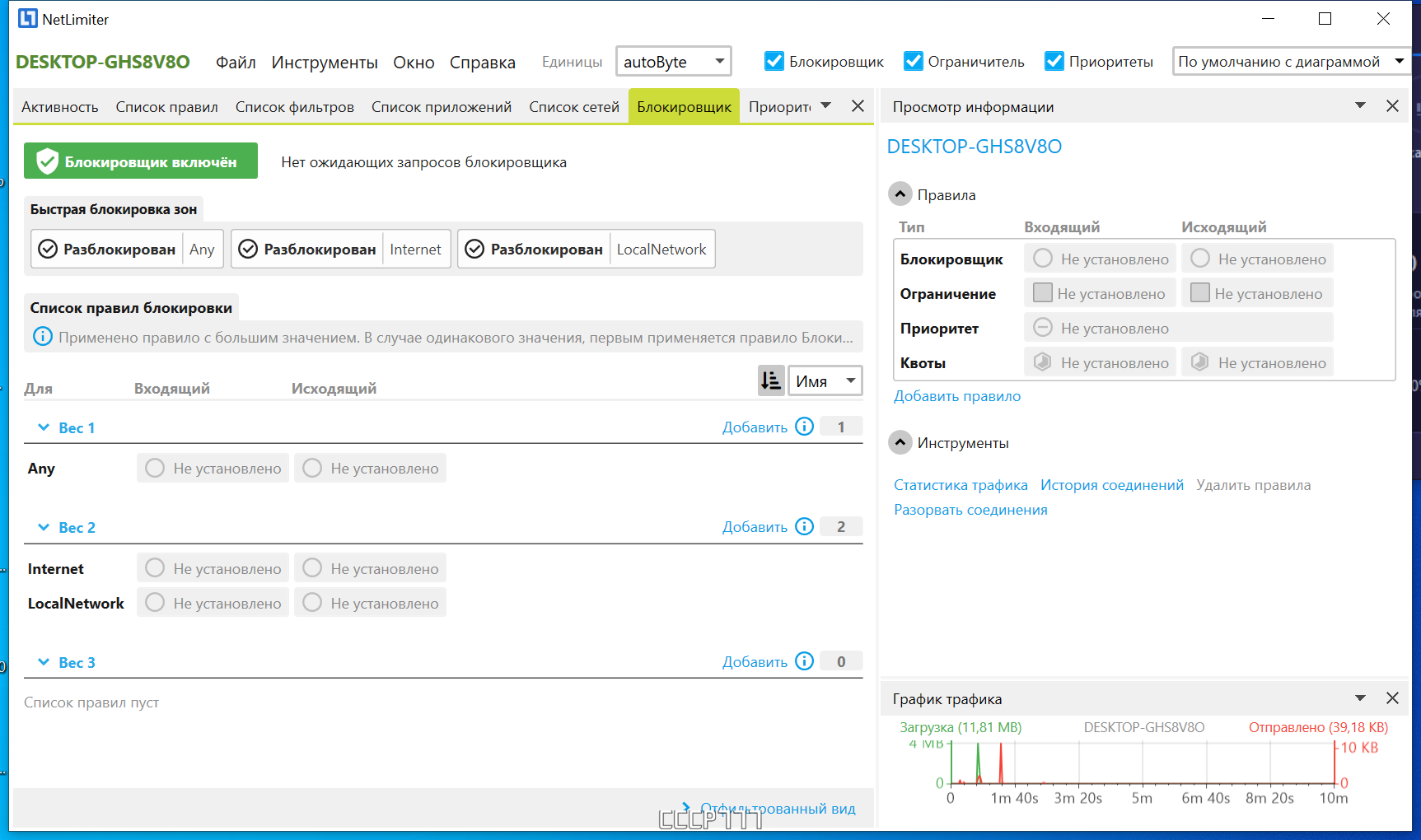Click the unblocked check icon for Internet zone
The image size is (1421, 840).
(248, 249)
